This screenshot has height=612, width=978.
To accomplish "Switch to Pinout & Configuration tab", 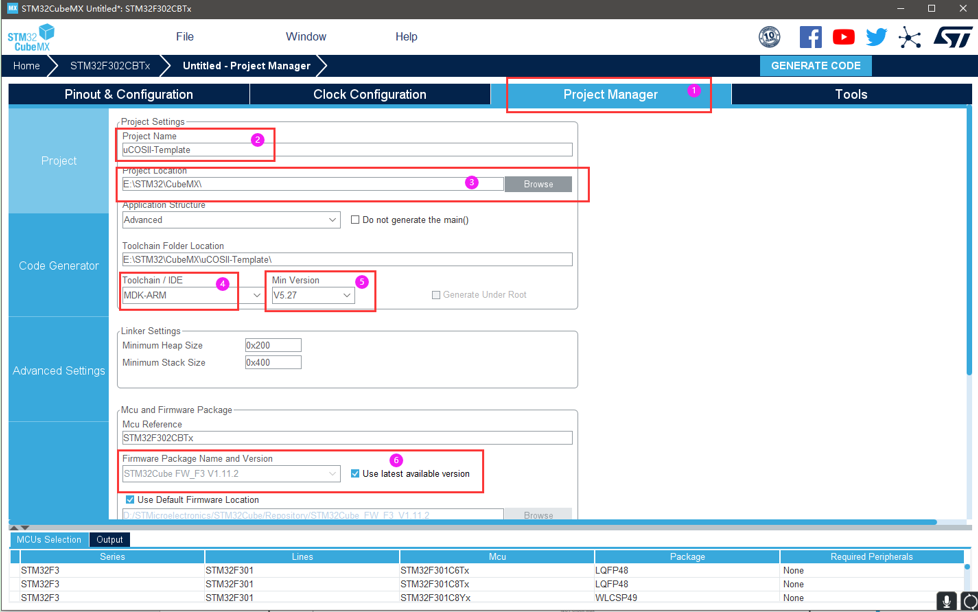I will 128,94.
